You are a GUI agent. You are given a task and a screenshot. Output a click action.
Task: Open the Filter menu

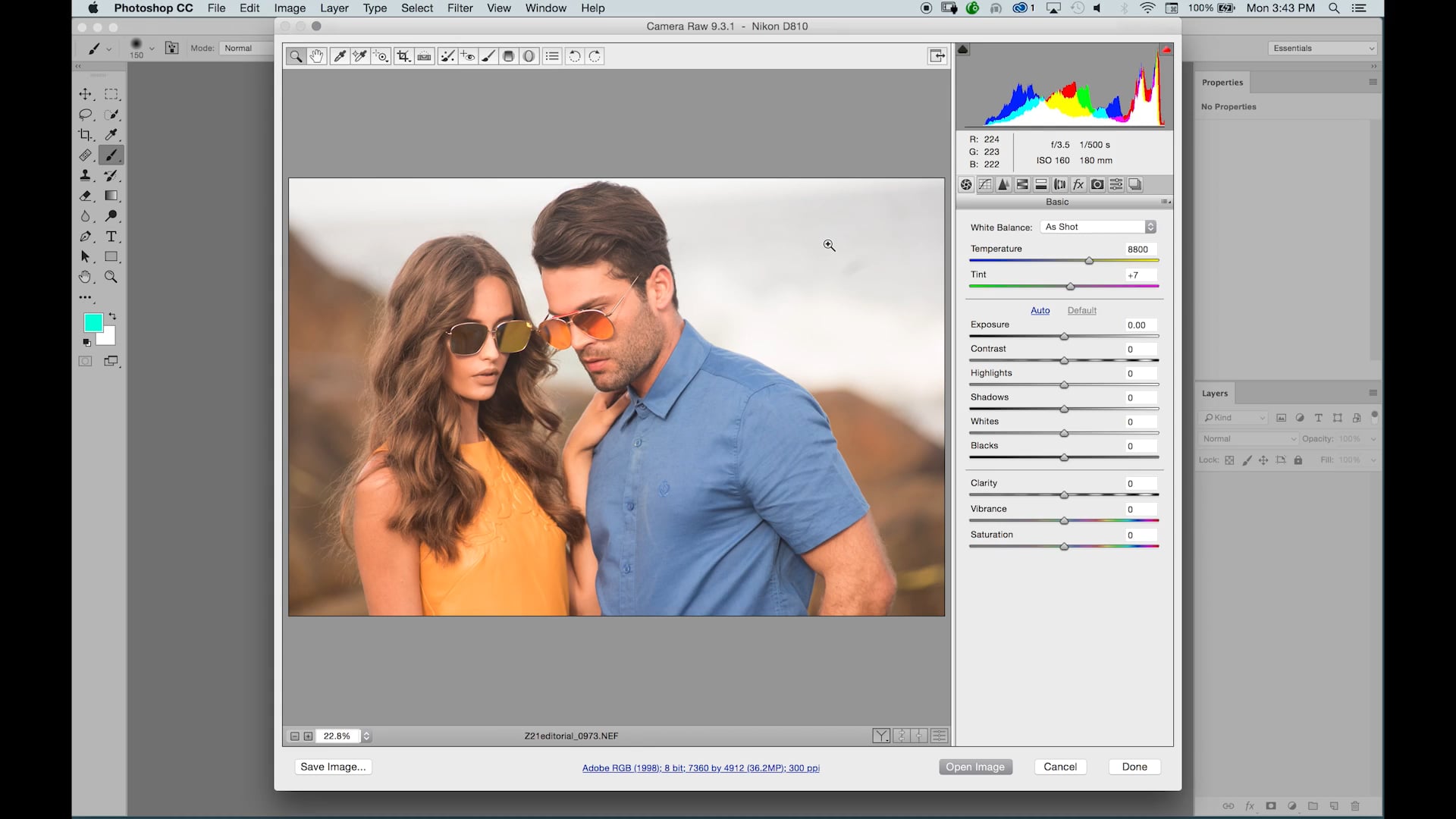460,8
